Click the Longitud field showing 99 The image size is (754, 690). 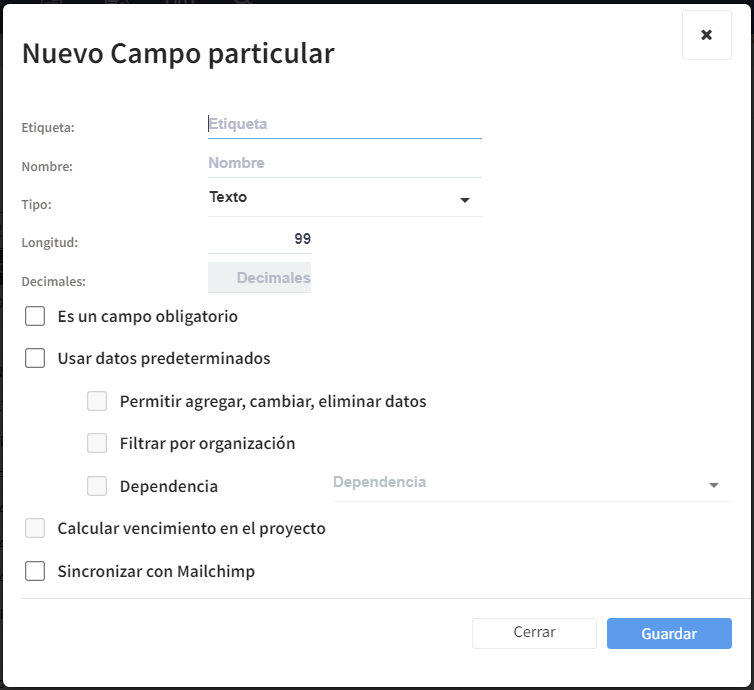point(260,239)
